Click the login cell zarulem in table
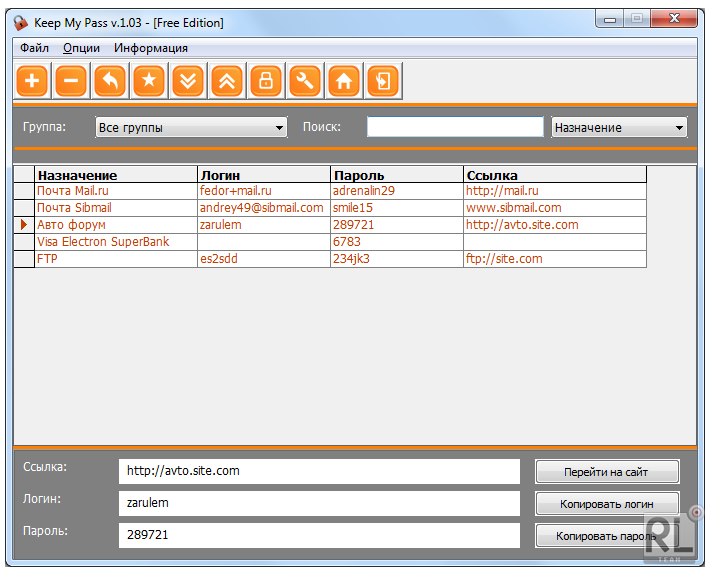712x572 pixels. (x=264, y=225)
